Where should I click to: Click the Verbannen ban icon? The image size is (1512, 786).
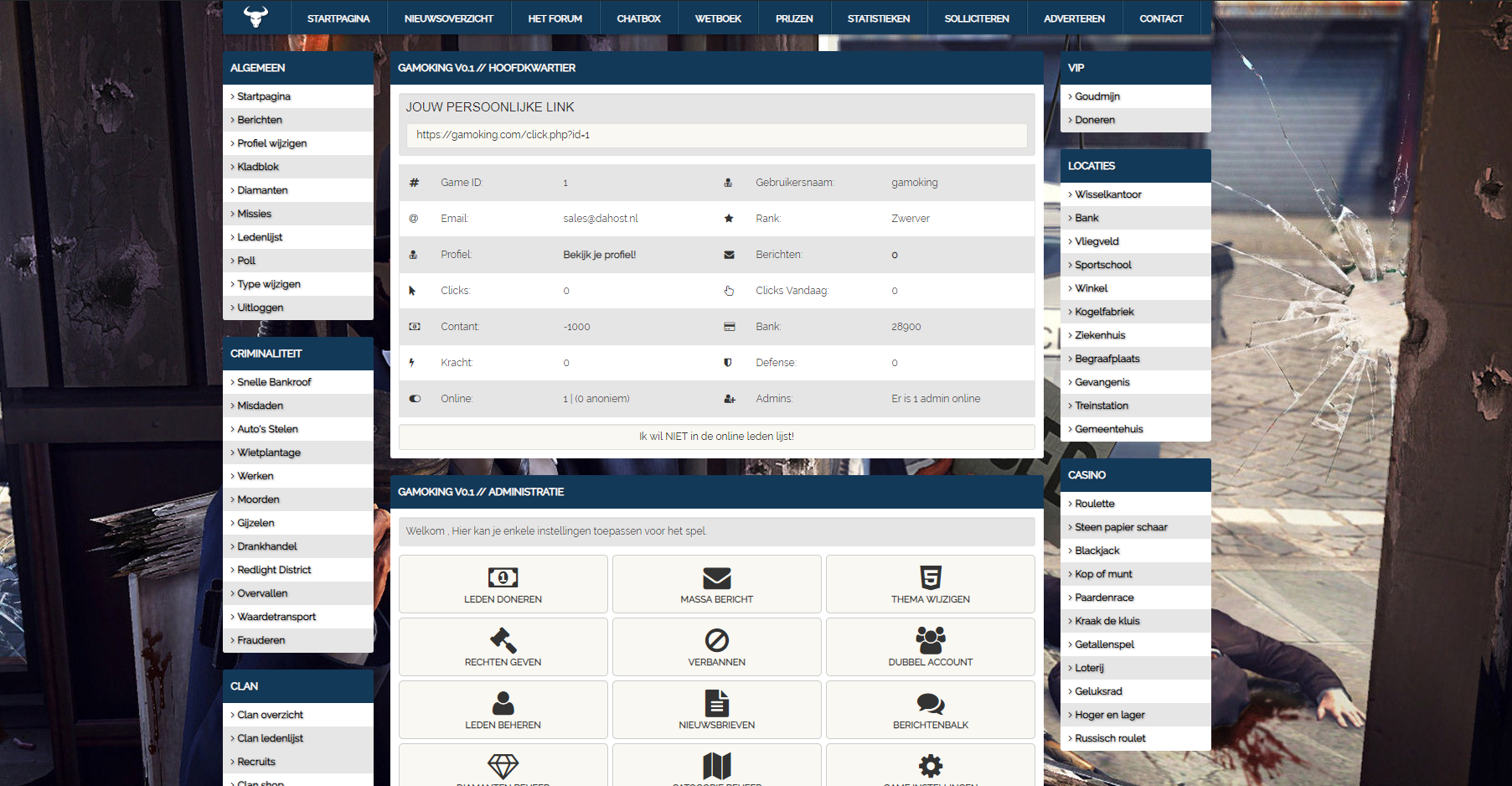tap(716, 640)
